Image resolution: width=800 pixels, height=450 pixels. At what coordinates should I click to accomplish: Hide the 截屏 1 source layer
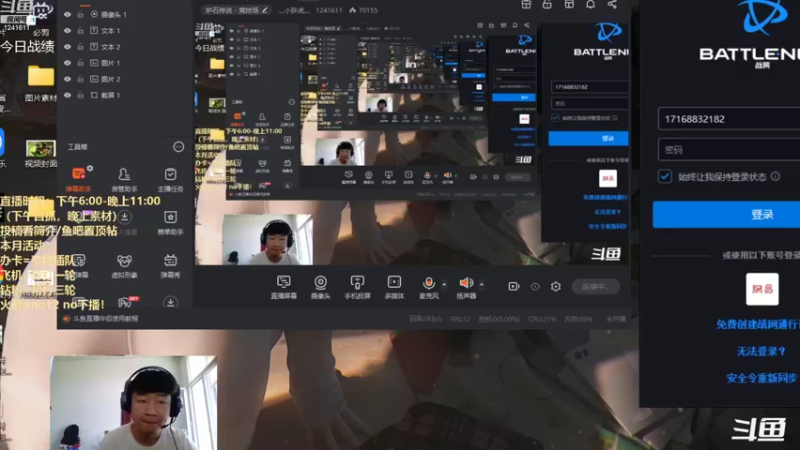pos(67,95)
